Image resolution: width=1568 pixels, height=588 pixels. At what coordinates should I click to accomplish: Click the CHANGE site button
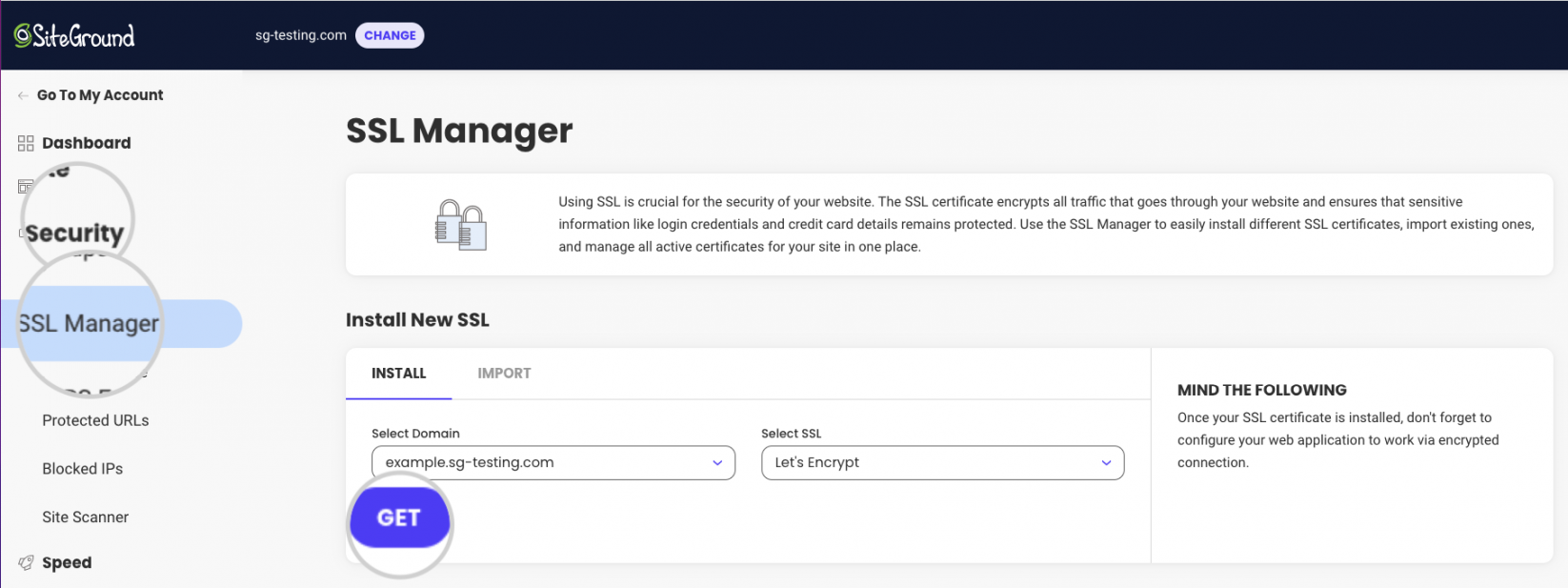point(390,35)
